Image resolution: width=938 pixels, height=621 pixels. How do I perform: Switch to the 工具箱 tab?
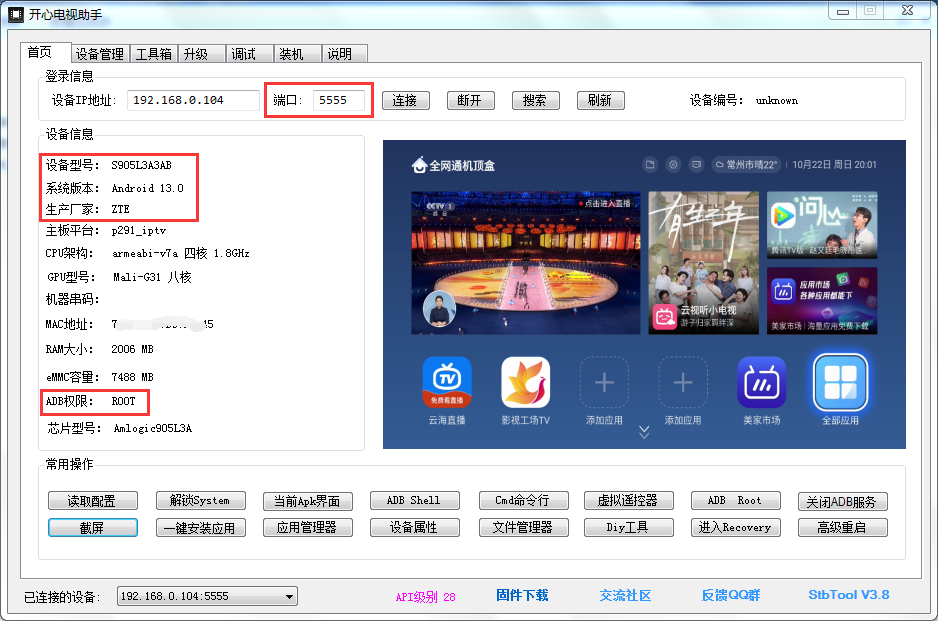[x=154, y=54]
